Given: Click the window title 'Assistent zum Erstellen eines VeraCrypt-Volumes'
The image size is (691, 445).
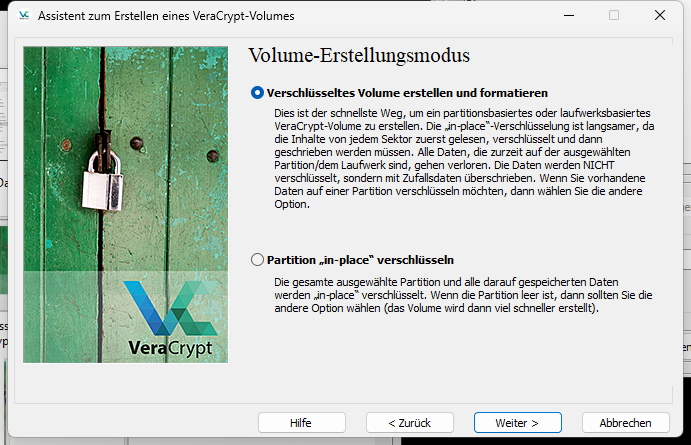Looking at the screenshot, I should click(166, 16).
